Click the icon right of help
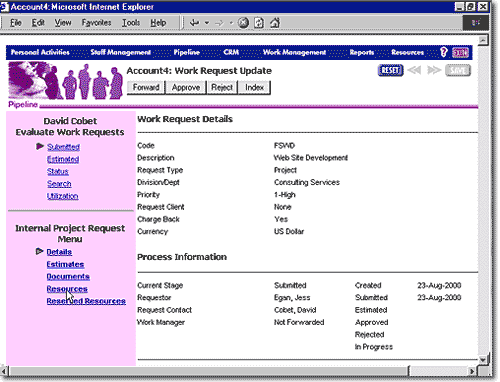This screenshot has width=500, height=382. pyautogui.click(x=460, y=52)
